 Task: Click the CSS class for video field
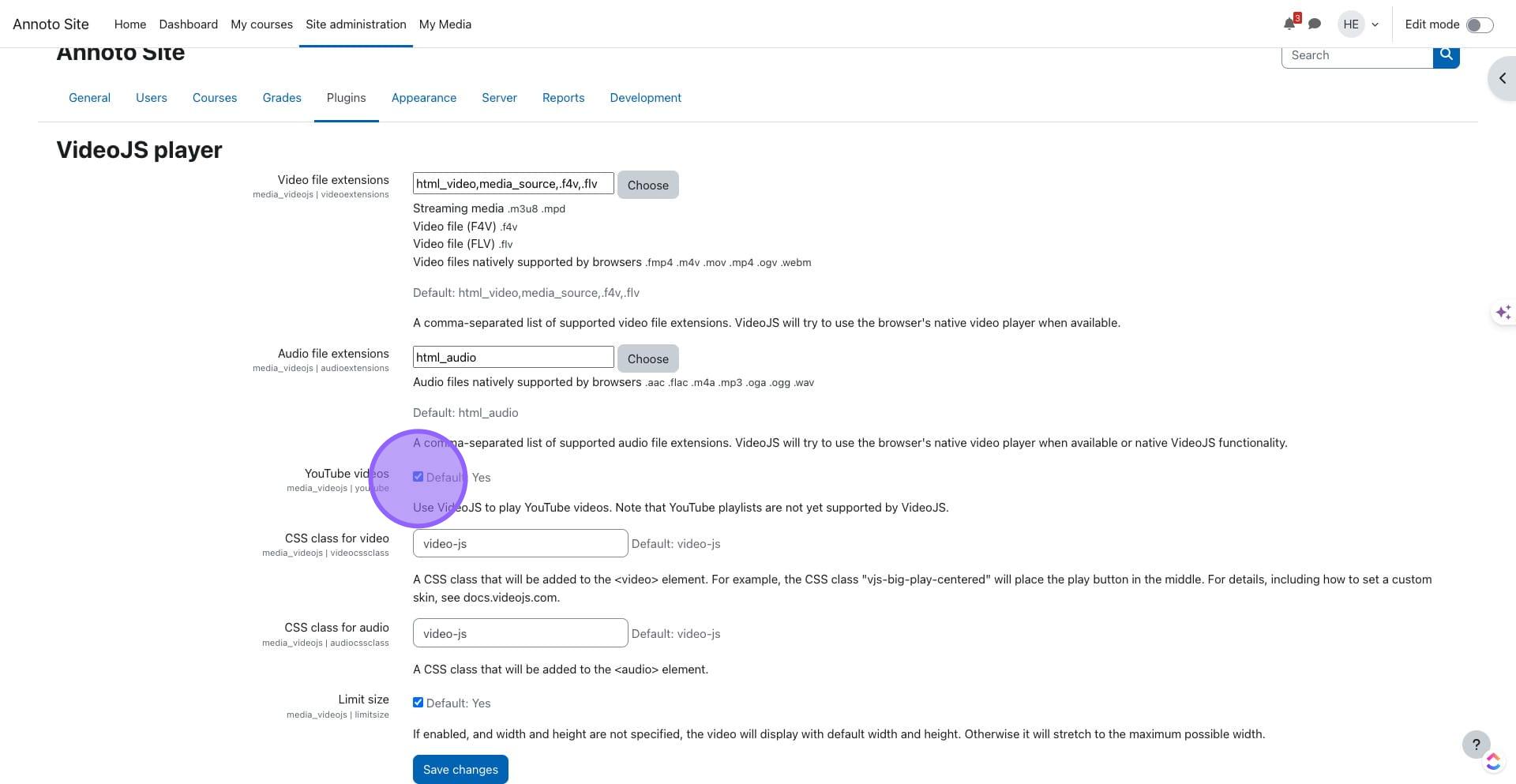pyautogui.click(x=520, y=543)
